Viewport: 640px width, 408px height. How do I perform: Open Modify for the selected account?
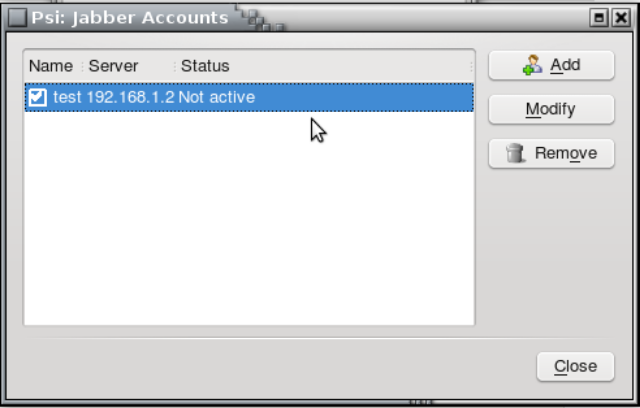point(551,109)
